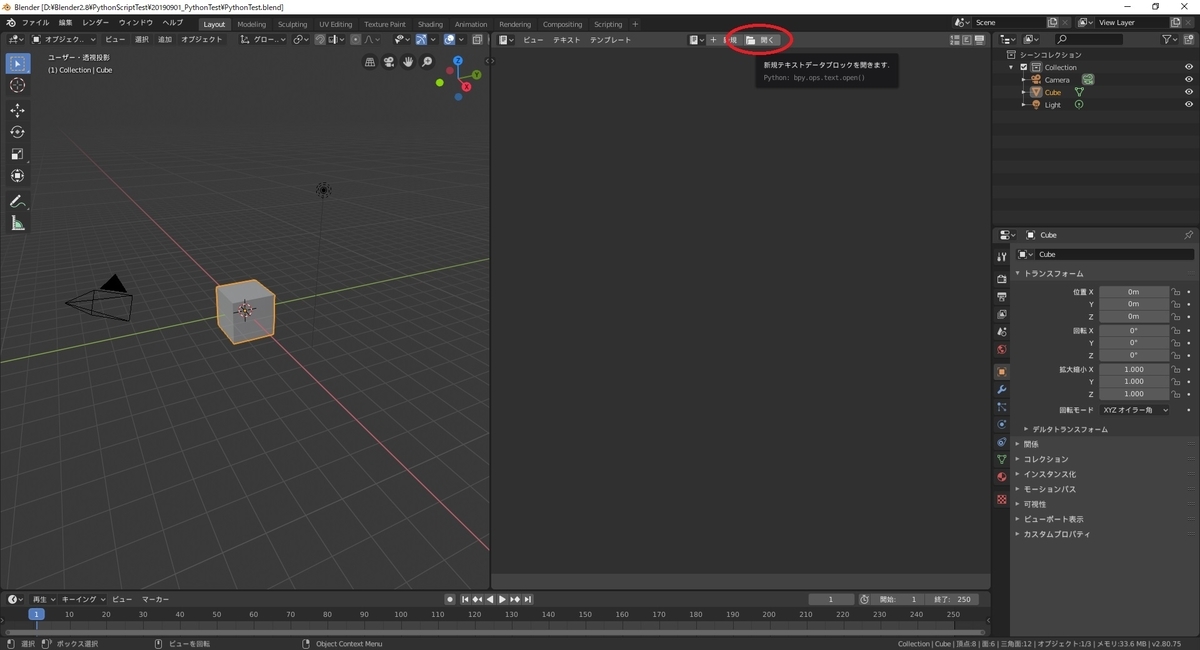Pick the Measure ruler tool

[x=17, y=223]
